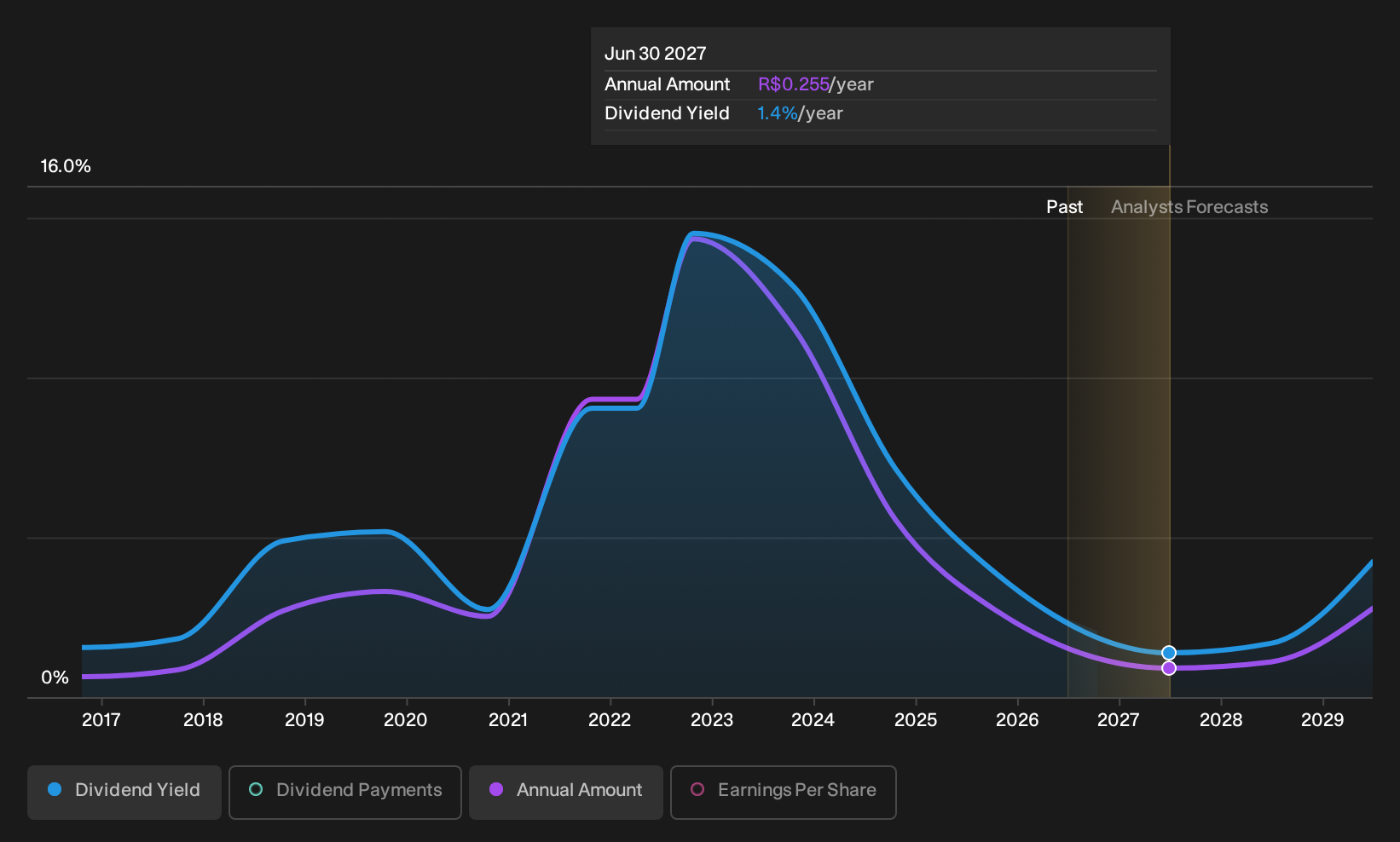Toggle the Dividend Yield series
Viewport: 1400px width, 842px height.
(x=124, y=792)
